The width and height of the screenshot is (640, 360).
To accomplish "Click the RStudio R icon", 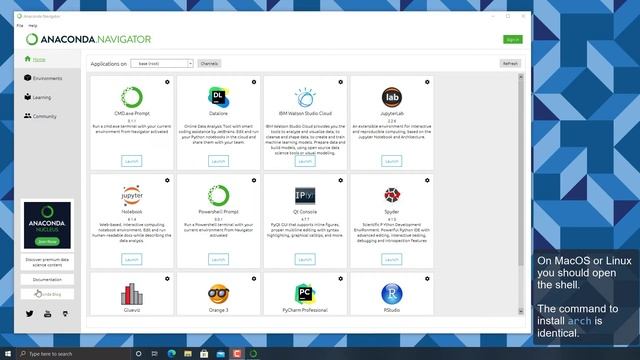I will 391,294.
